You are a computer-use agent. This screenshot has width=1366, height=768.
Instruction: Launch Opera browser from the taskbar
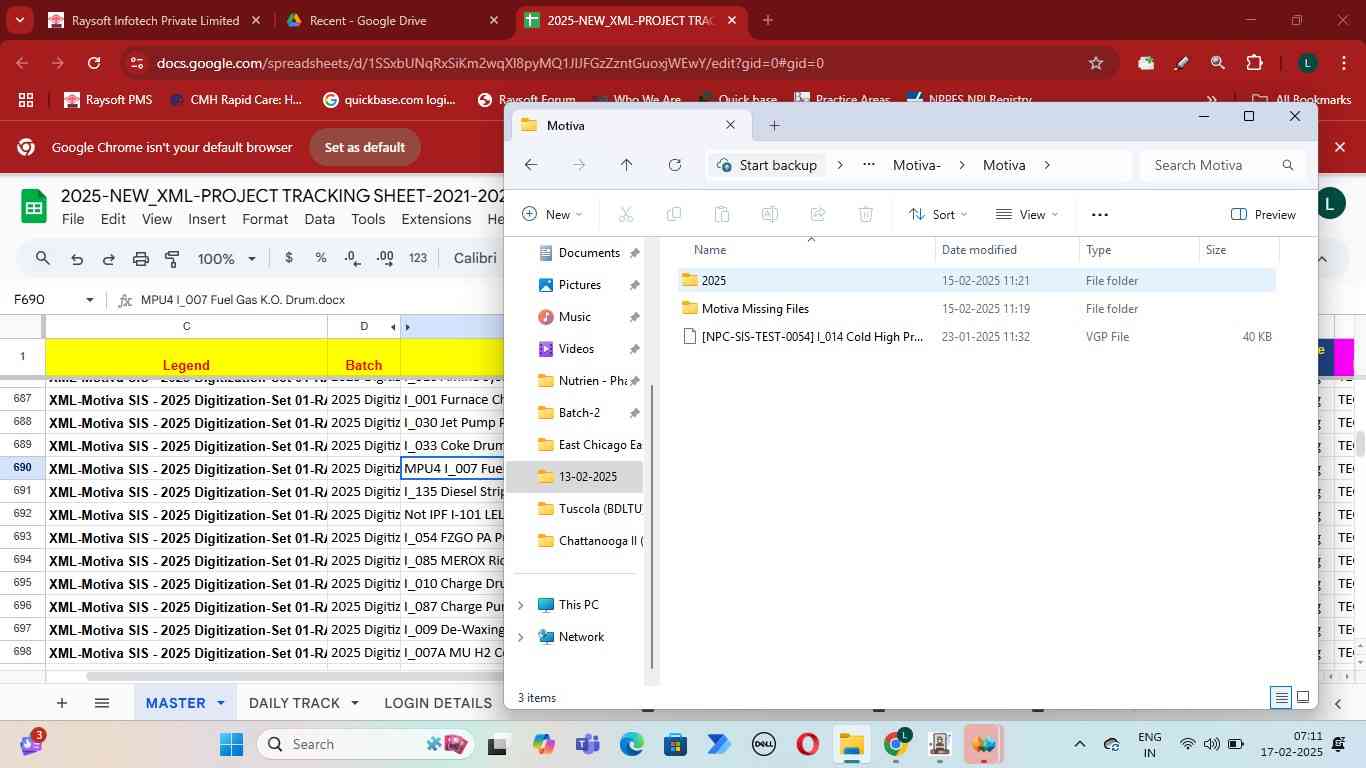click(807, 744)
